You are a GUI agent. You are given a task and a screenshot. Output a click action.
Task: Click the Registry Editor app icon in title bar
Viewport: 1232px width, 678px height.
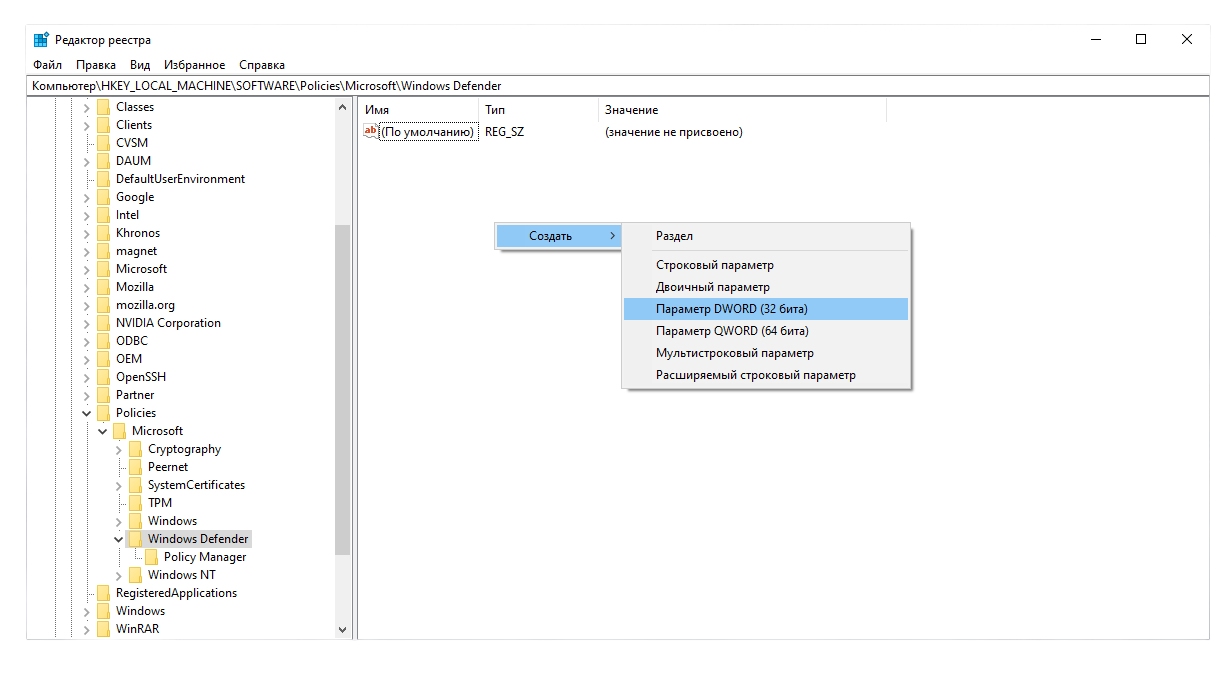coord(41,40)
